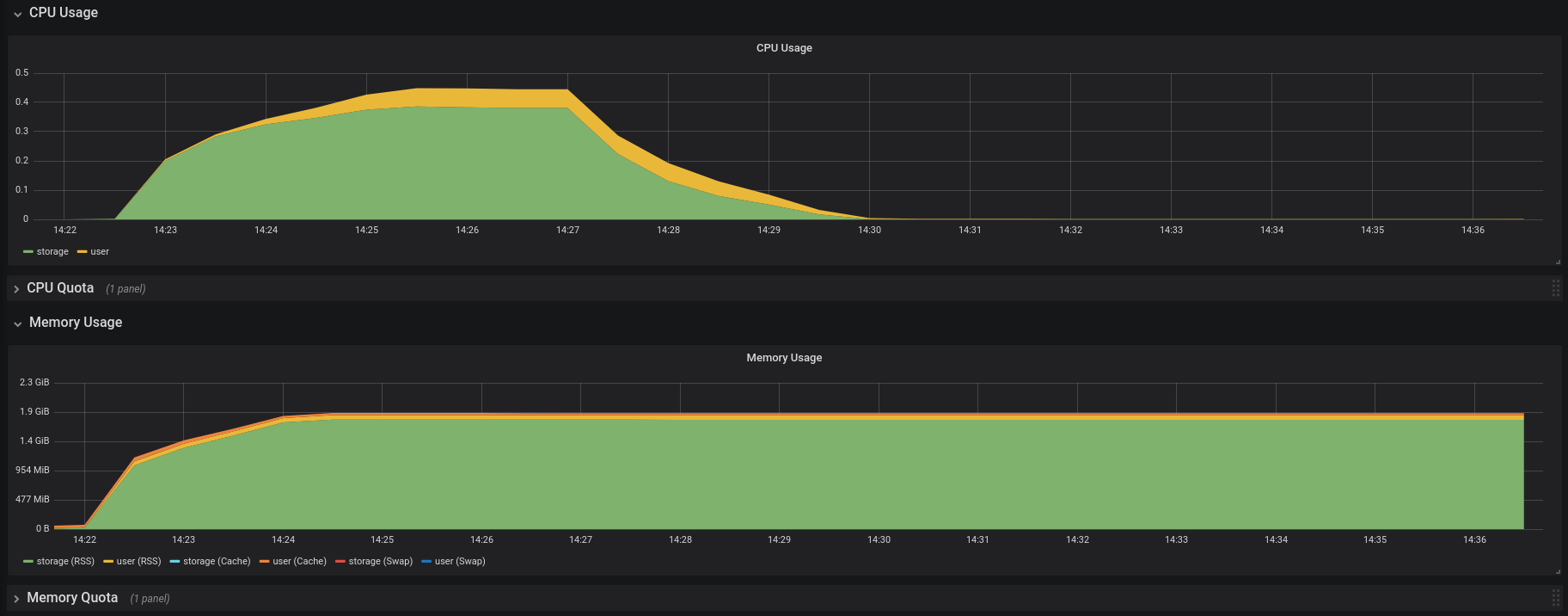Click the Memory Quota row title
1568x616 pixels.
click(72, 598)
